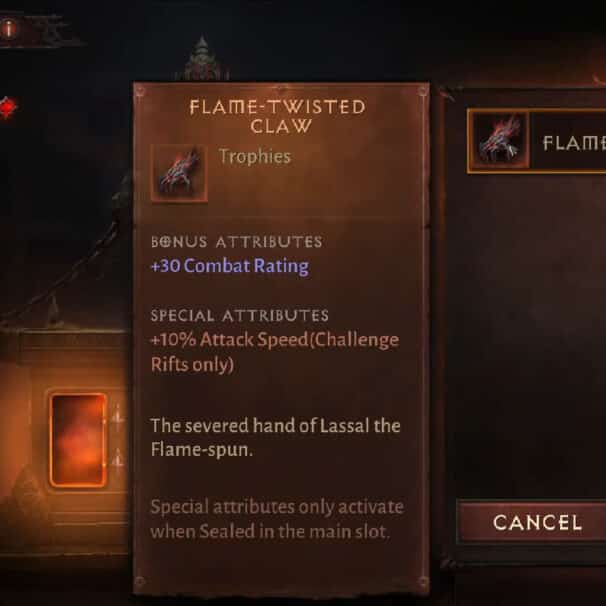Click the Trophies category label

[255, 157]
